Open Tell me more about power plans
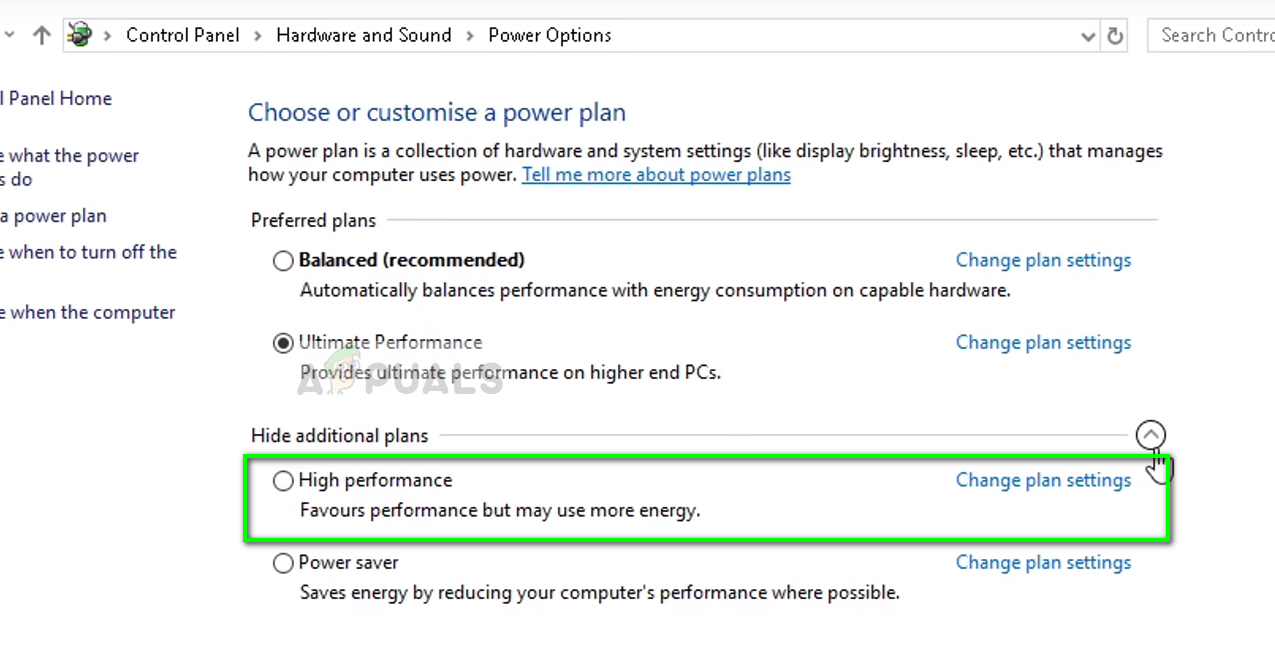 [x=656, y=175]
